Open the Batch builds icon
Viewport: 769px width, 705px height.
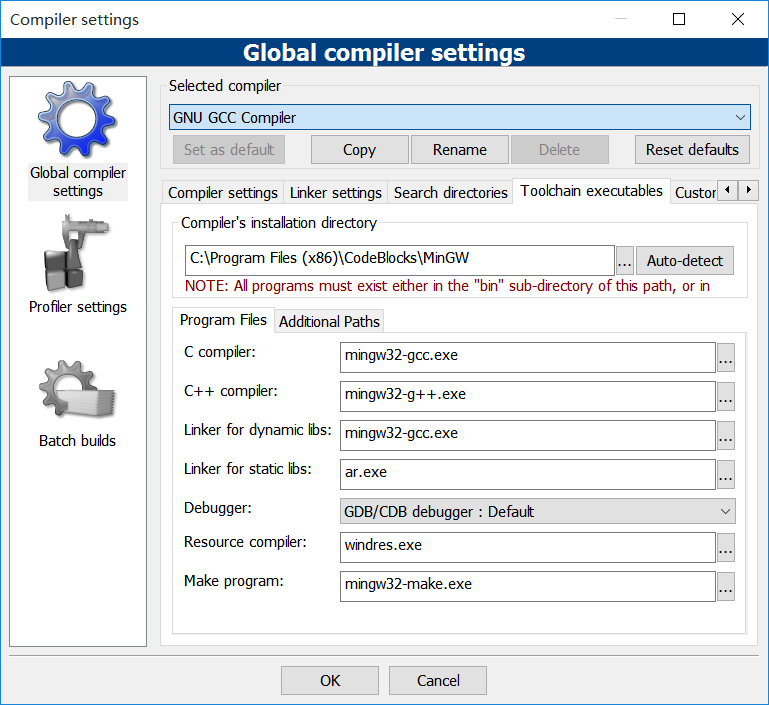[78, 391]
